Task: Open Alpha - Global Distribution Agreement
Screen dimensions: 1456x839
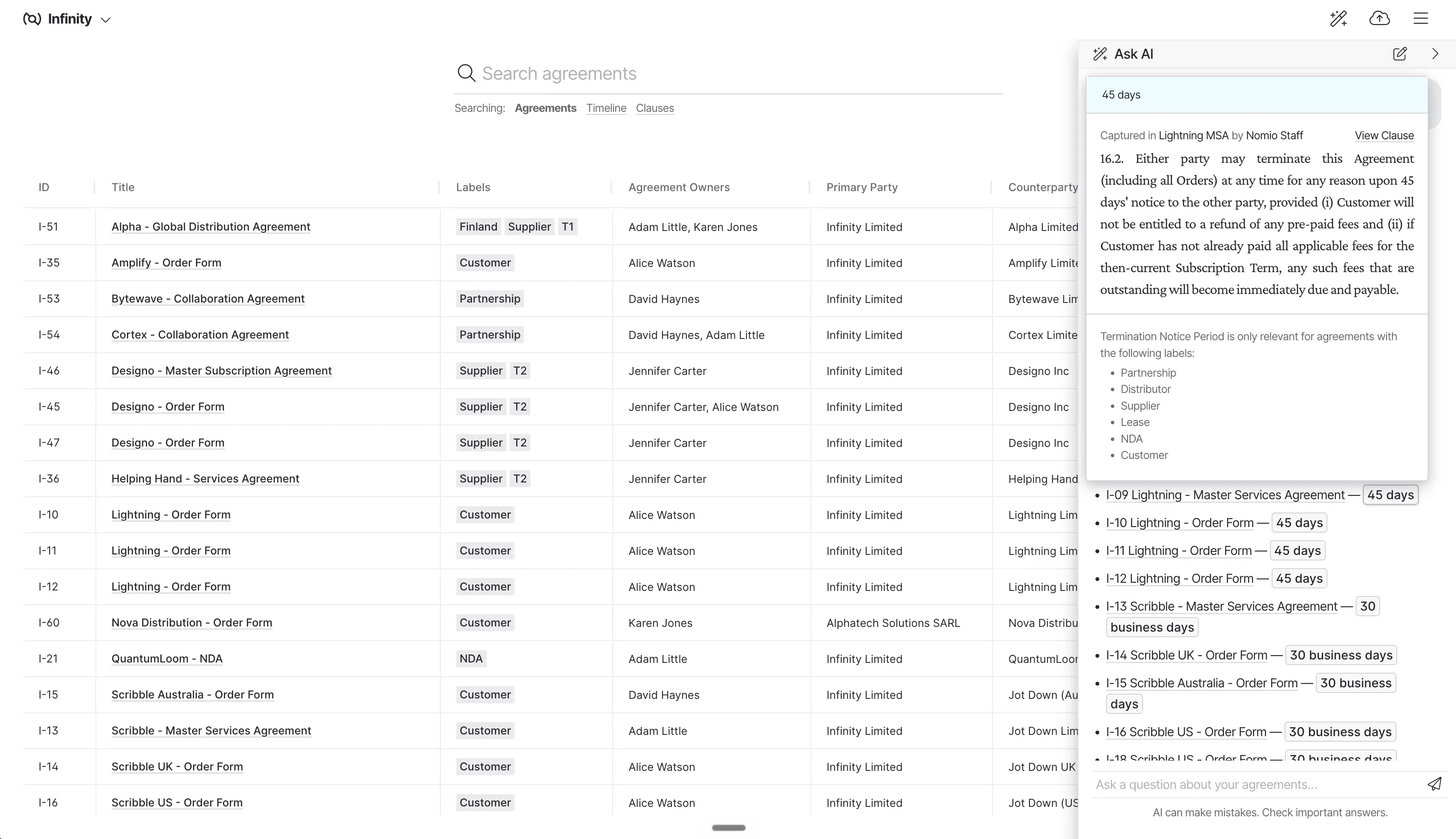Action: tap(211, 226)
